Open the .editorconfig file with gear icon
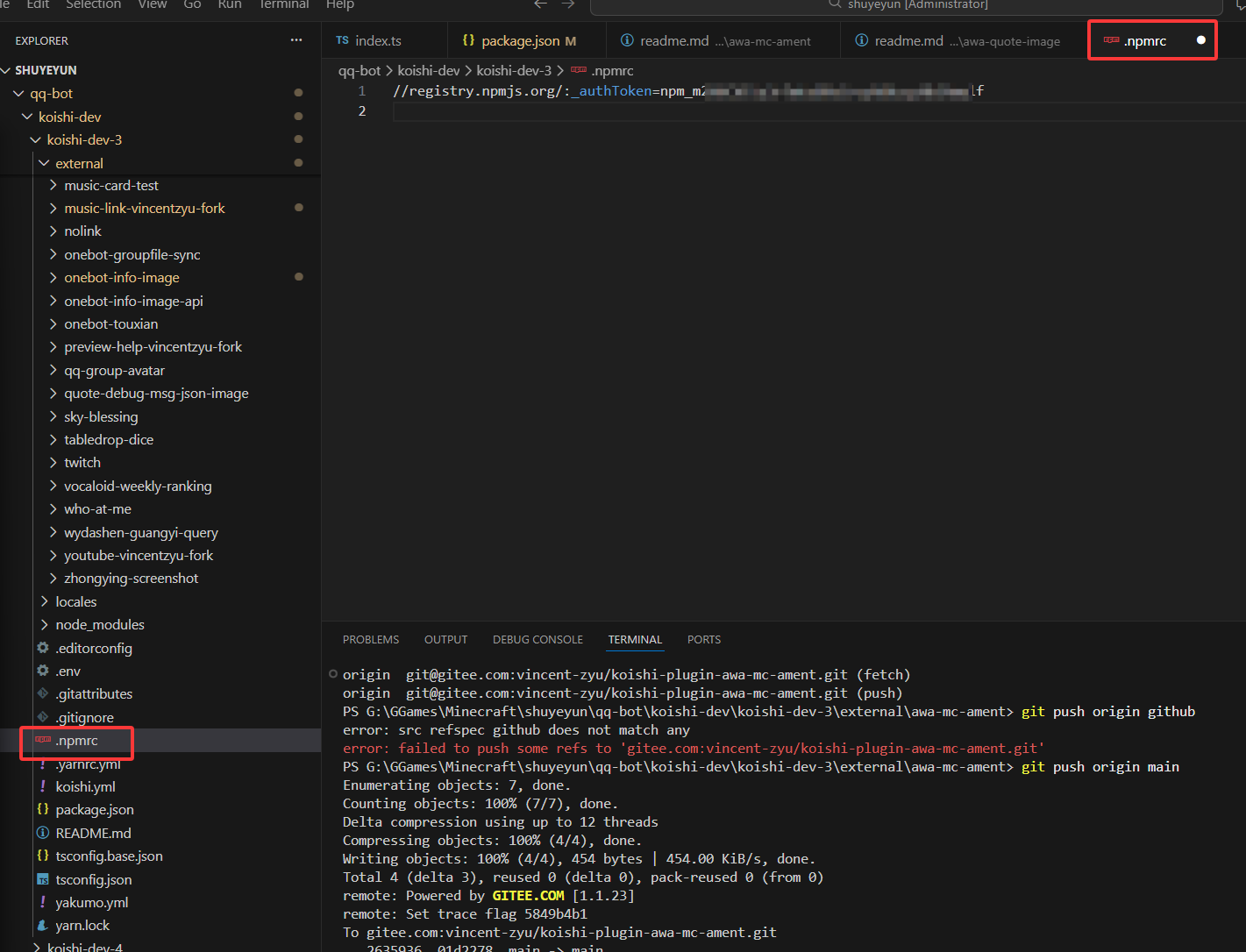 pos(93,648)
